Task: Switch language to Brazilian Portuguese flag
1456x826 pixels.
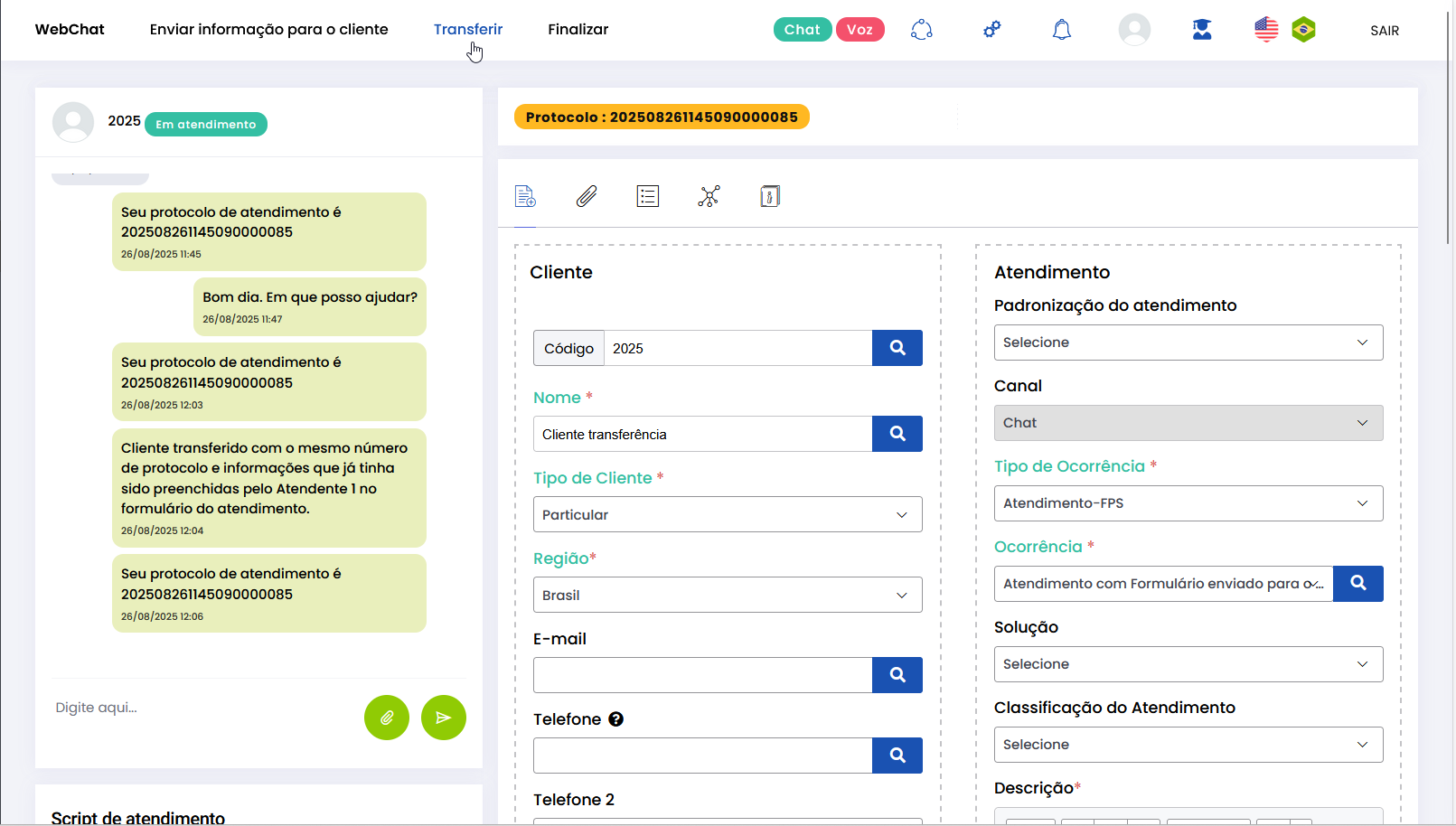Action: 1303,30
